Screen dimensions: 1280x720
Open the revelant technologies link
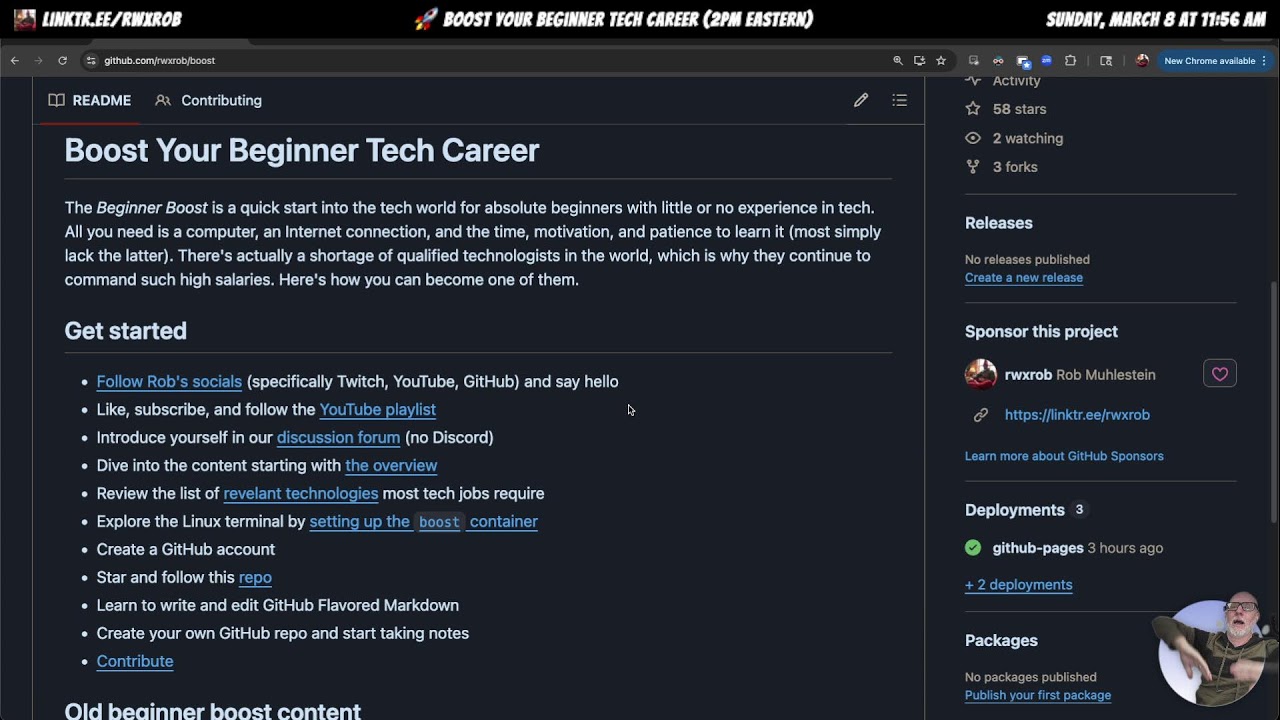click(x=301, y=493)
